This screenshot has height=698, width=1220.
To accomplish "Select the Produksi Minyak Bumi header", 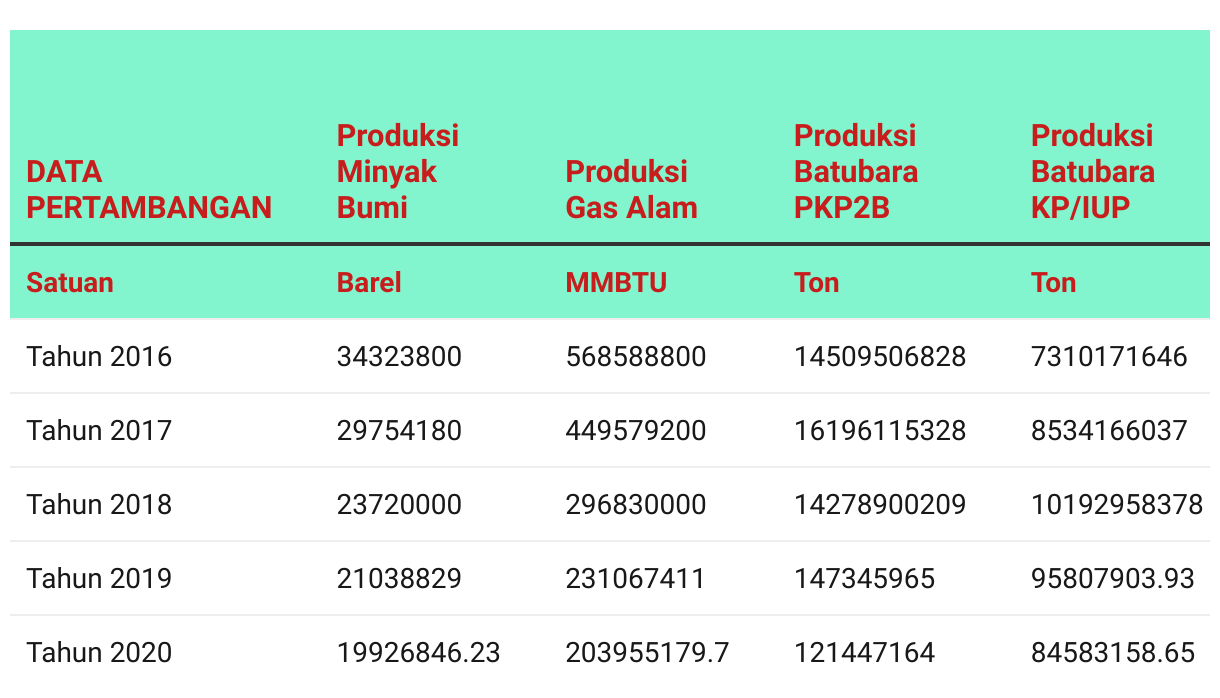I will click(x=398, y=171).
